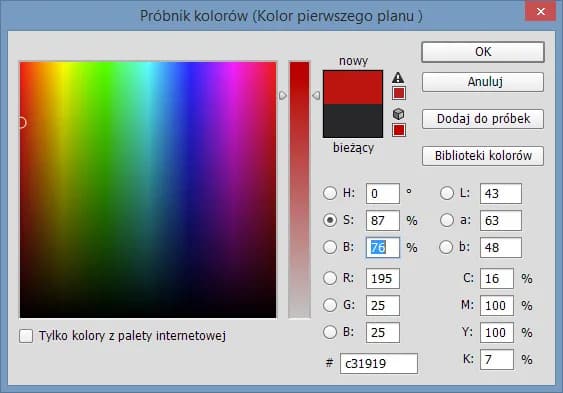Viewport: 563px width, 393px height.
Task: Select the G green radio button
Action: [330, 305]
